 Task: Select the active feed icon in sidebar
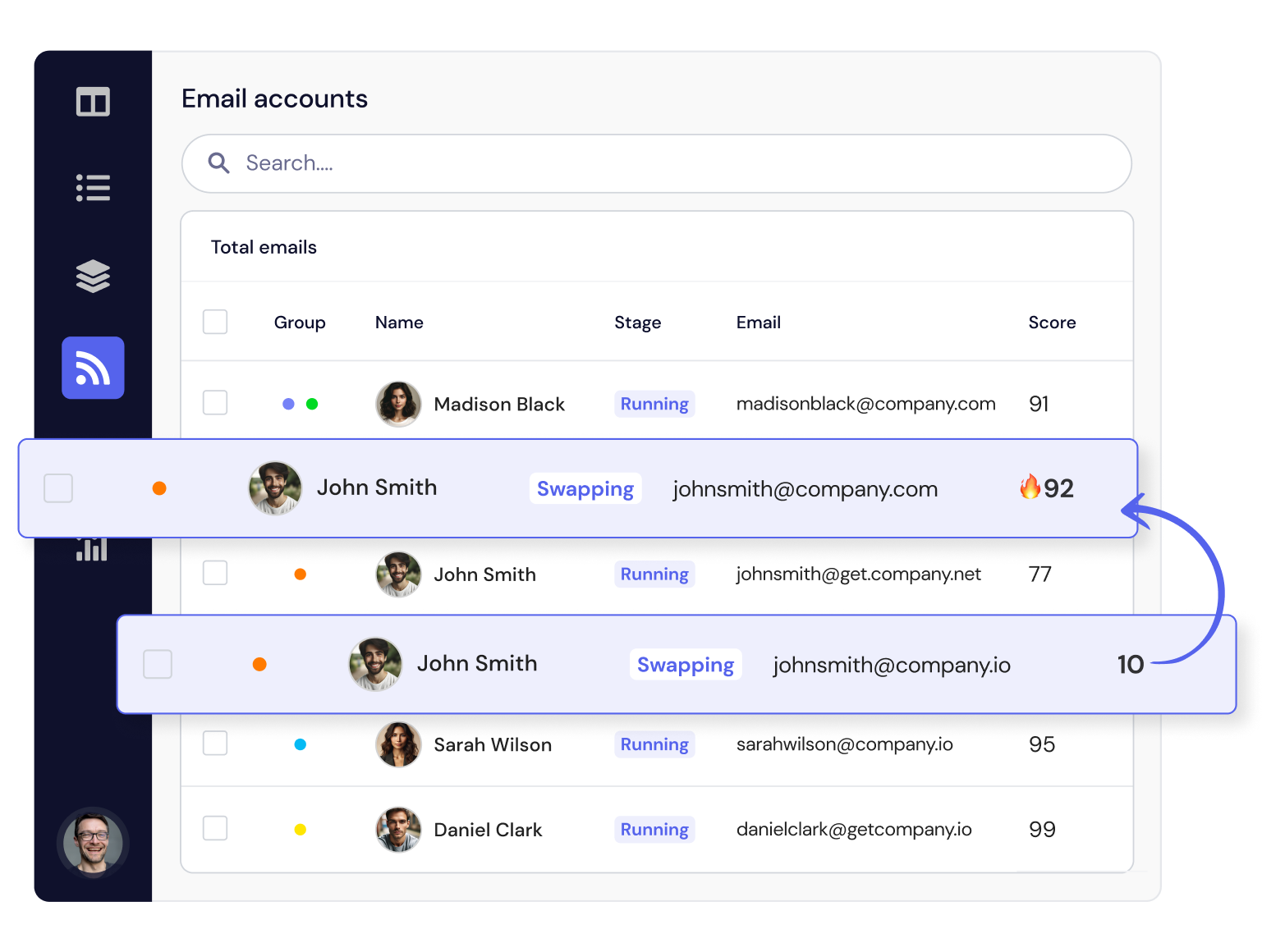pos(93,368)
